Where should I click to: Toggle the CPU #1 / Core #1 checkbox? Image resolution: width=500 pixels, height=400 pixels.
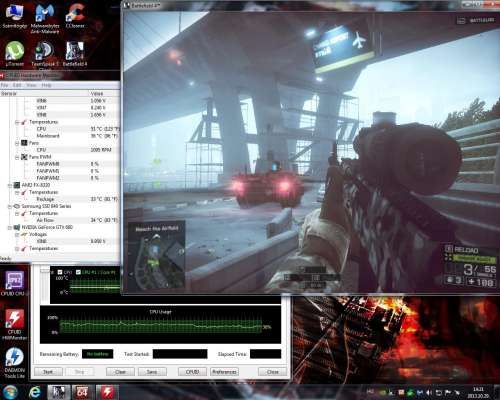(x=78, y=272)
